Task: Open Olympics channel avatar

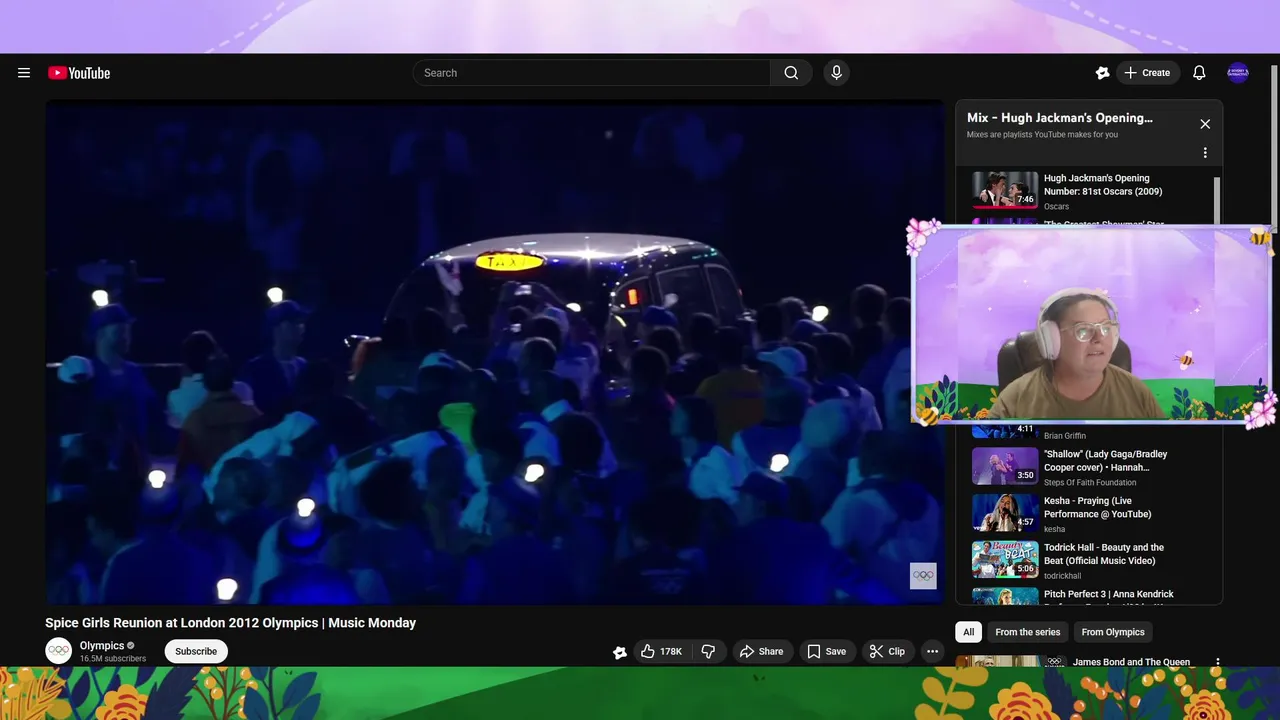Action: [x=59, y=651]
